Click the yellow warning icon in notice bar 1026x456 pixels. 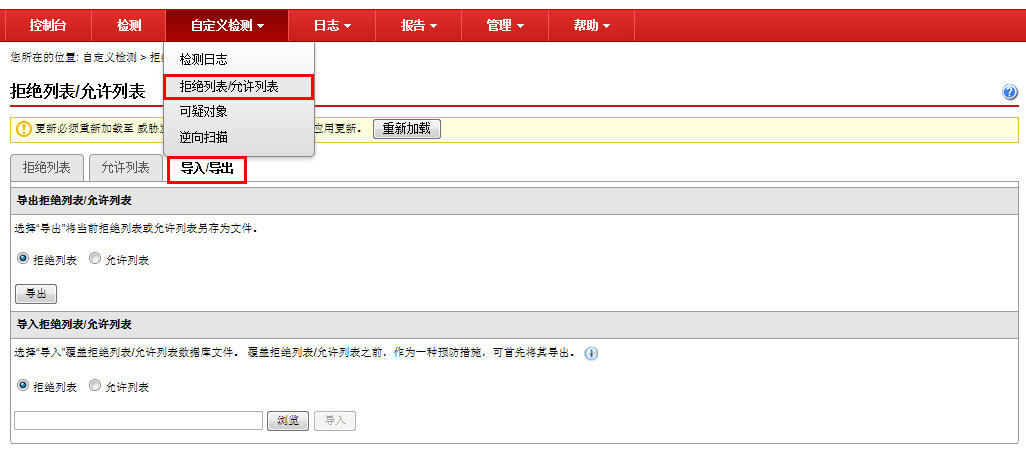24,129
